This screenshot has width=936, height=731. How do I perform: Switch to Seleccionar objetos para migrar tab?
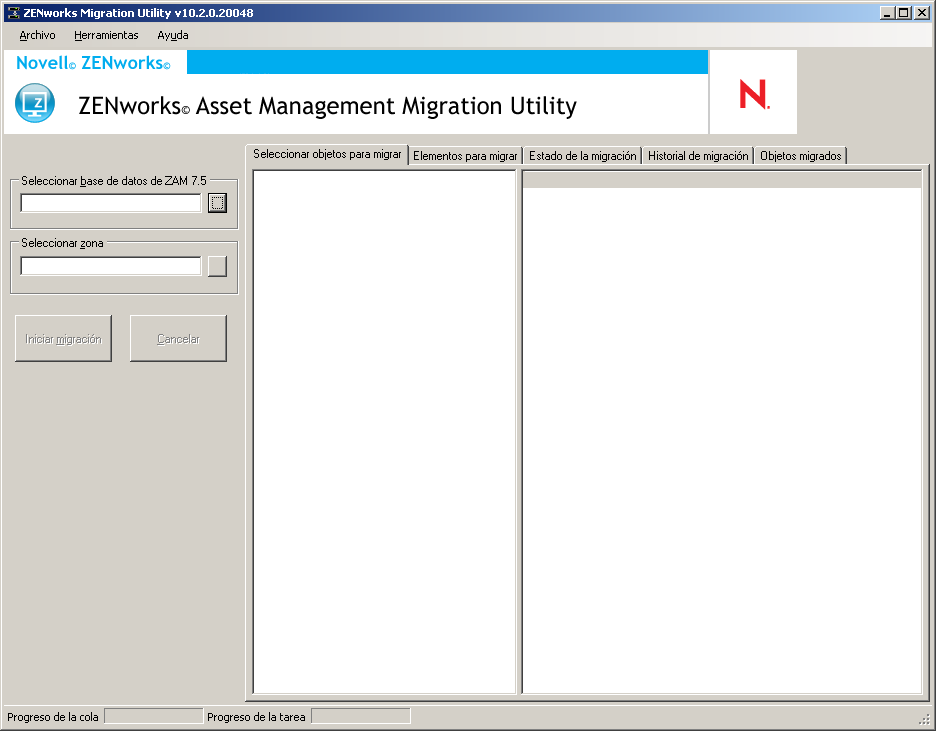coord(327,154)
